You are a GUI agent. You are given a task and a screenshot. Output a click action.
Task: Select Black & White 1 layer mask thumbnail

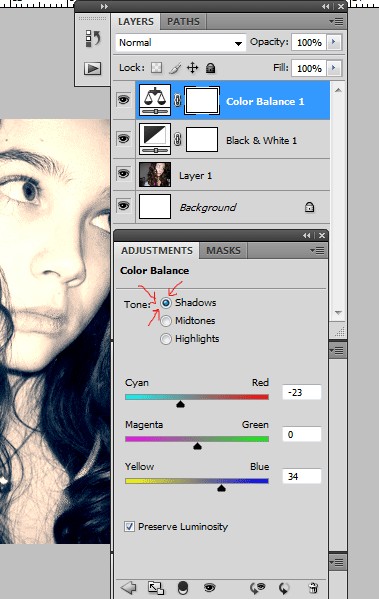[202, 139]
